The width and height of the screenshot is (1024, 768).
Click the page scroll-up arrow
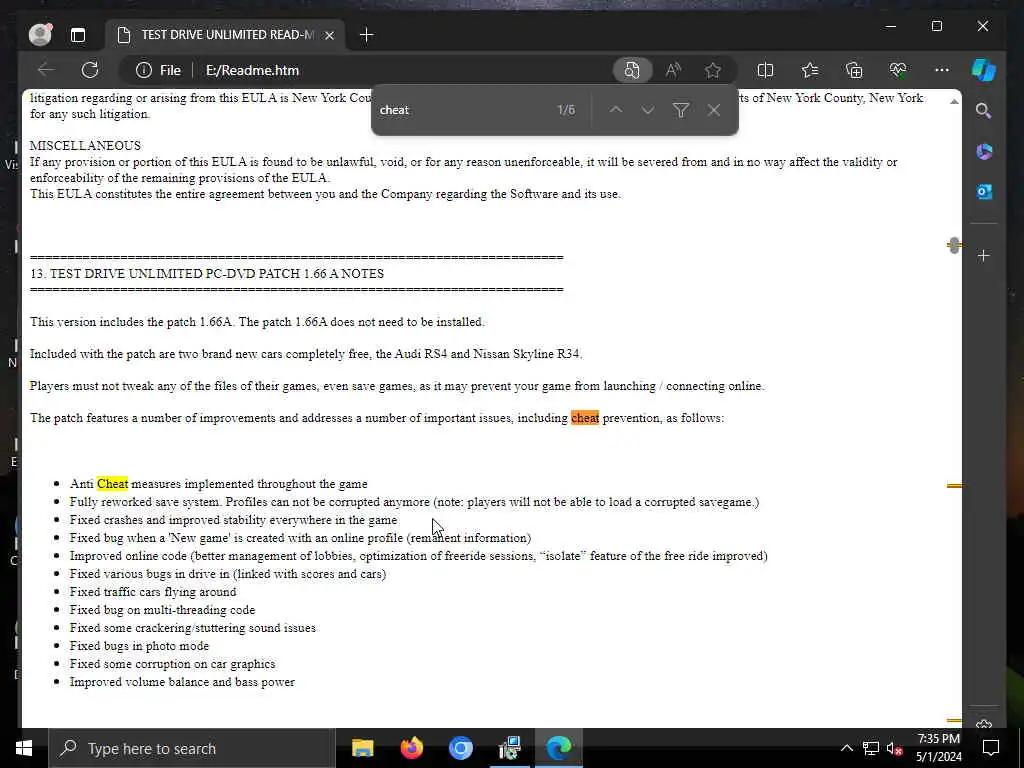point(954,102)
